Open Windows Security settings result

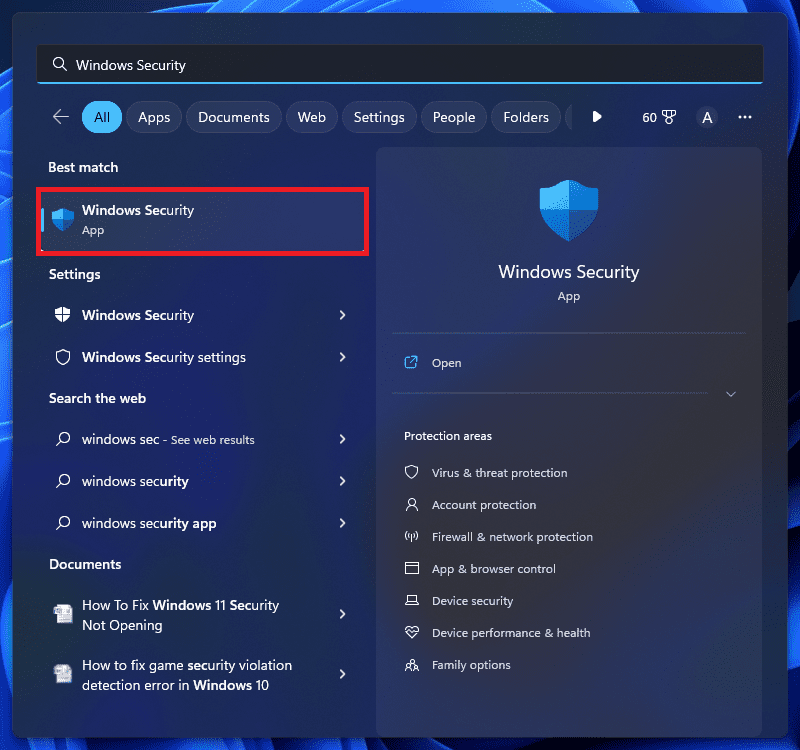pyautogui.click(x=203, y=357)
